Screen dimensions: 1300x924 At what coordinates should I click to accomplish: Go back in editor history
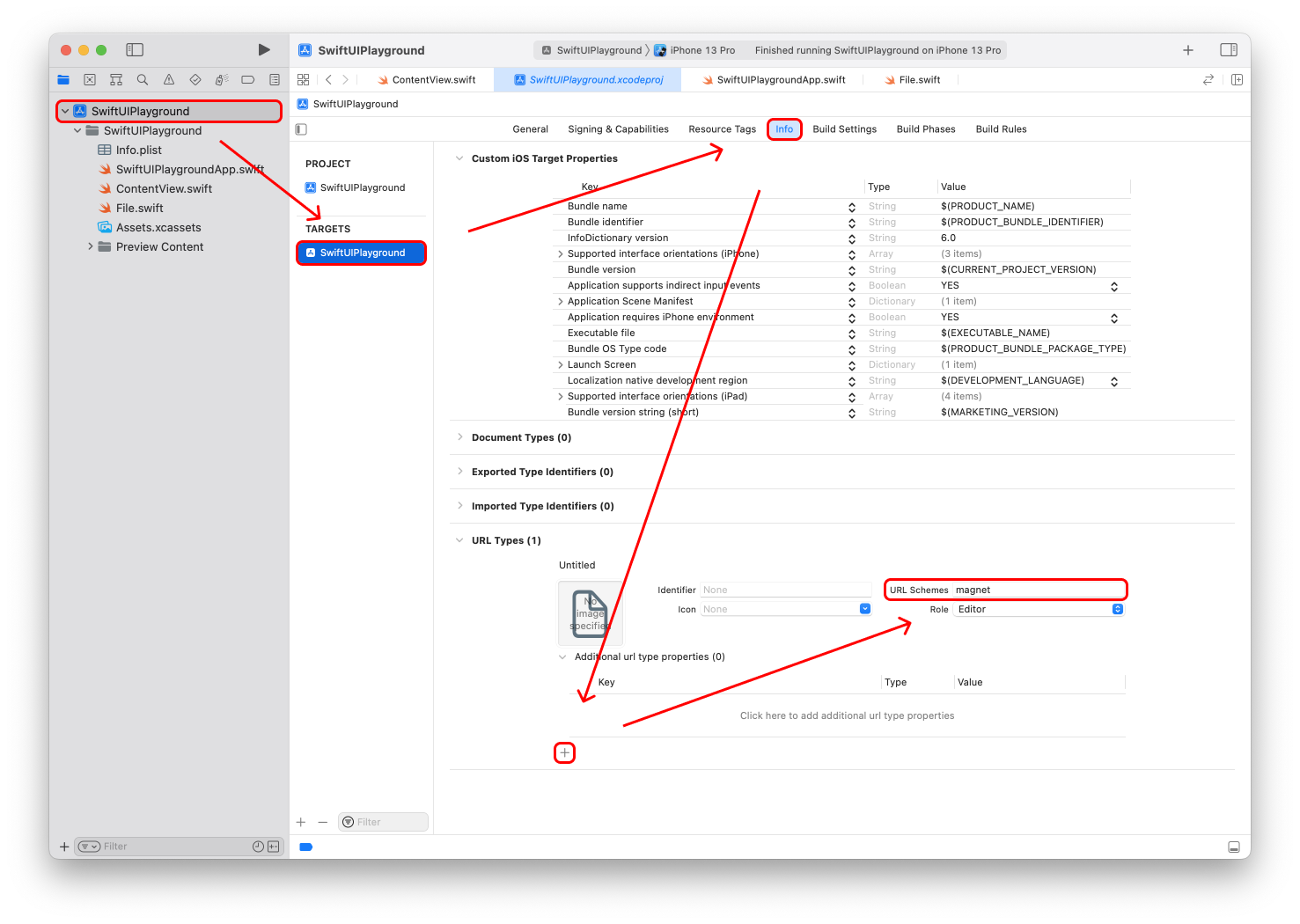pos(328,80)
